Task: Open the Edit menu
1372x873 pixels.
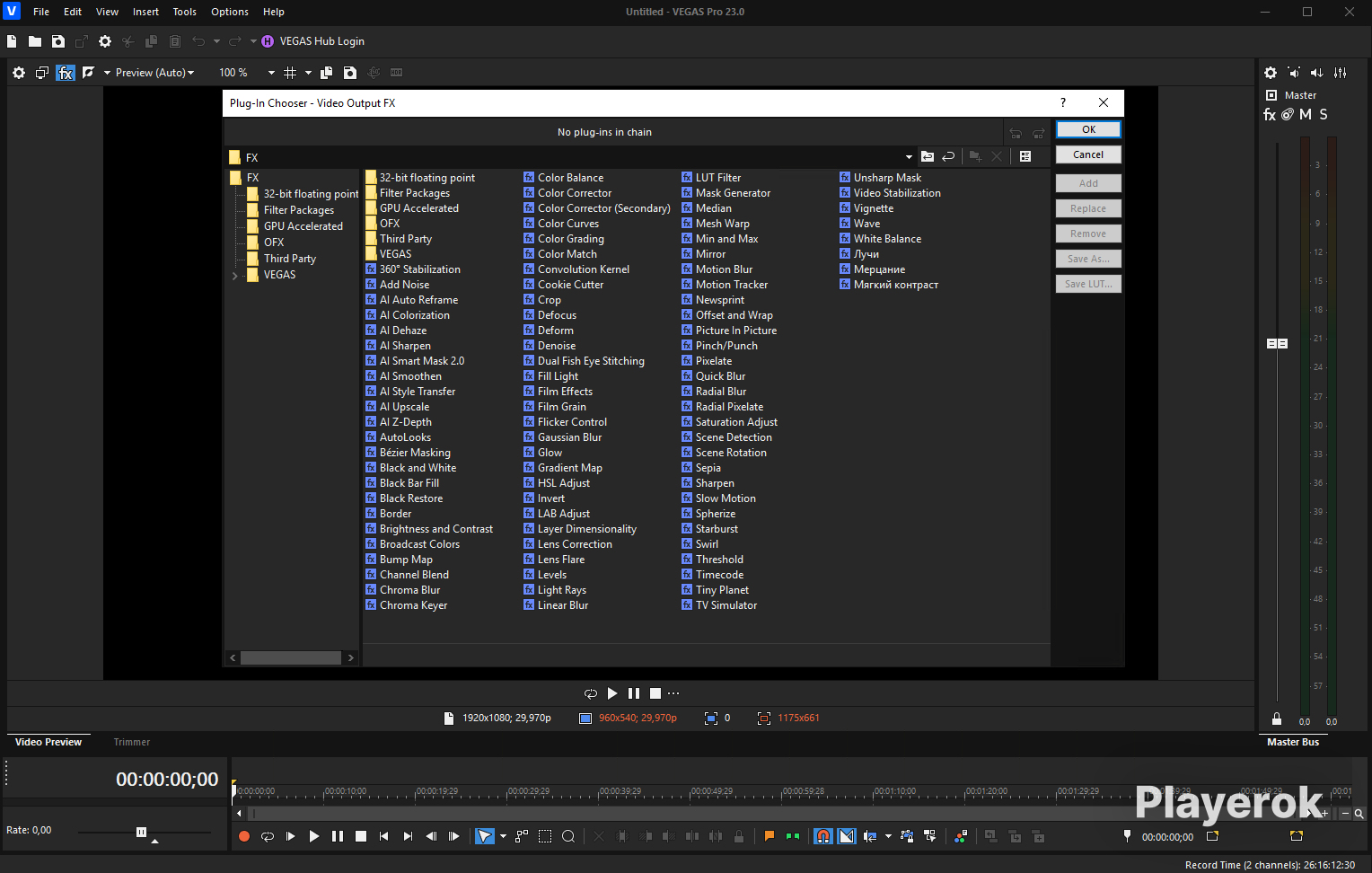Action: coord(73,12)
